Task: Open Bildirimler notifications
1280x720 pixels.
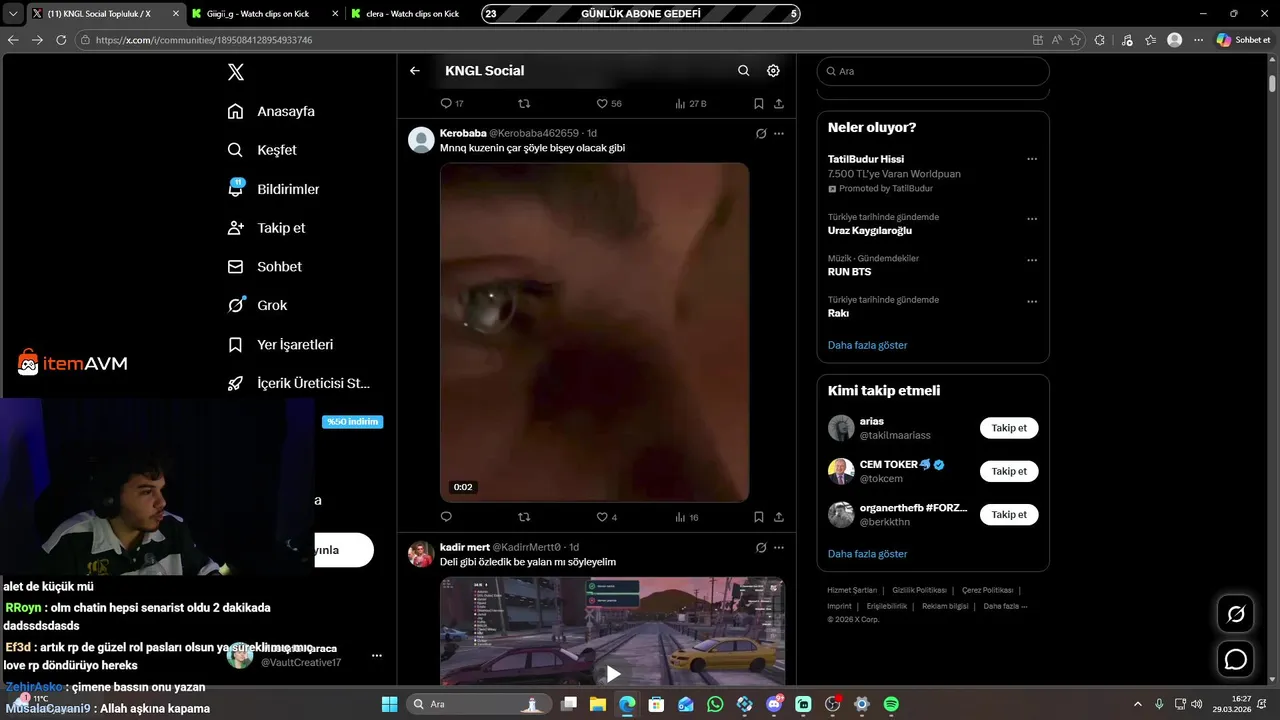Action: 274,189
